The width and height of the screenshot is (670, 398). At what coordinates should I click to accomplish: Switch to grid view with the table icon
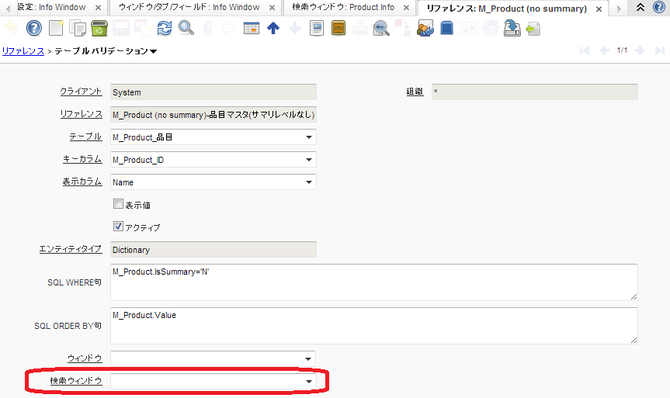click(x=251, y=29)
